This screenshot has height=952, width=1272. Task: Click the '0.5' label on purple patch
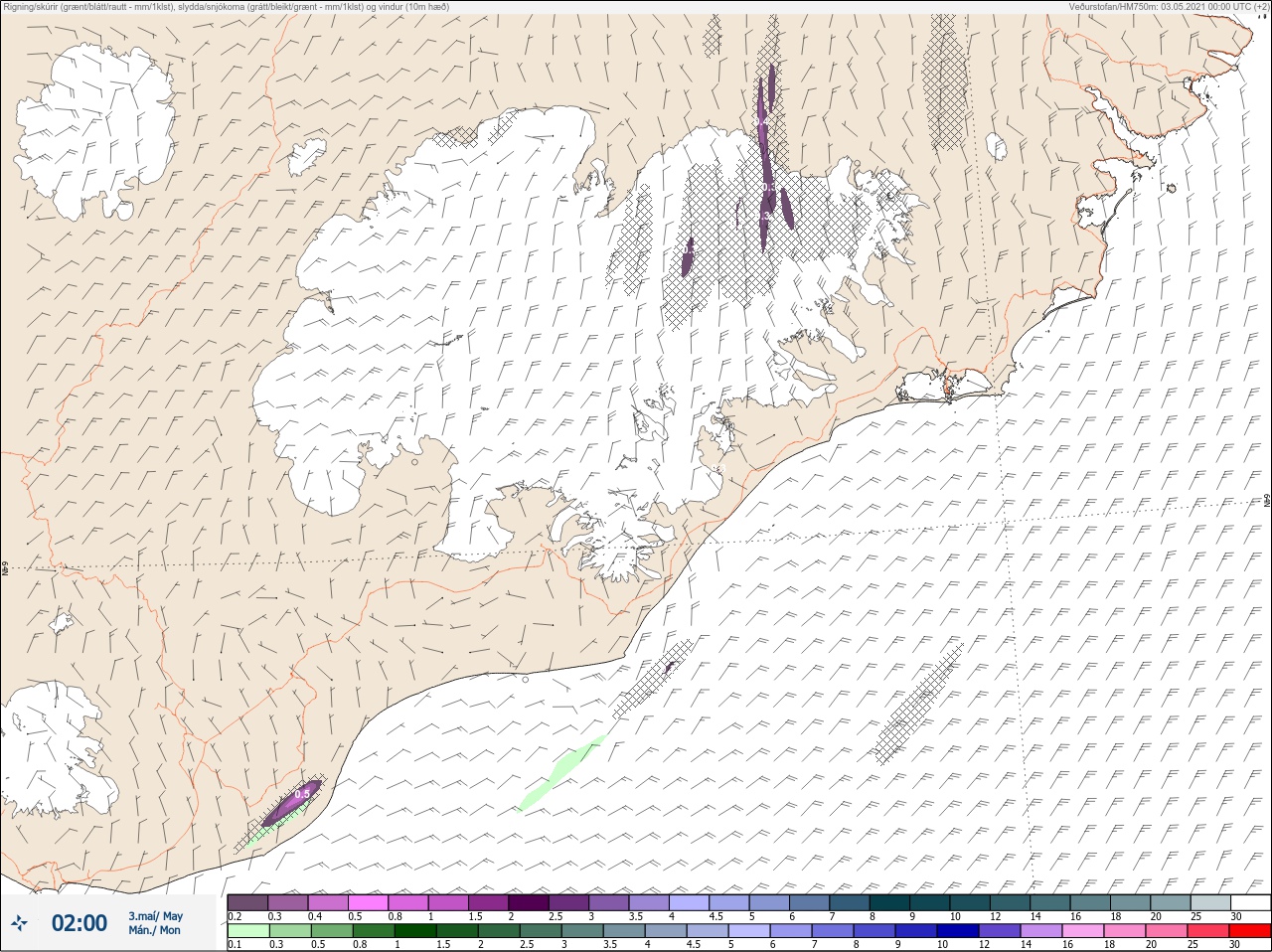[303, 794]
